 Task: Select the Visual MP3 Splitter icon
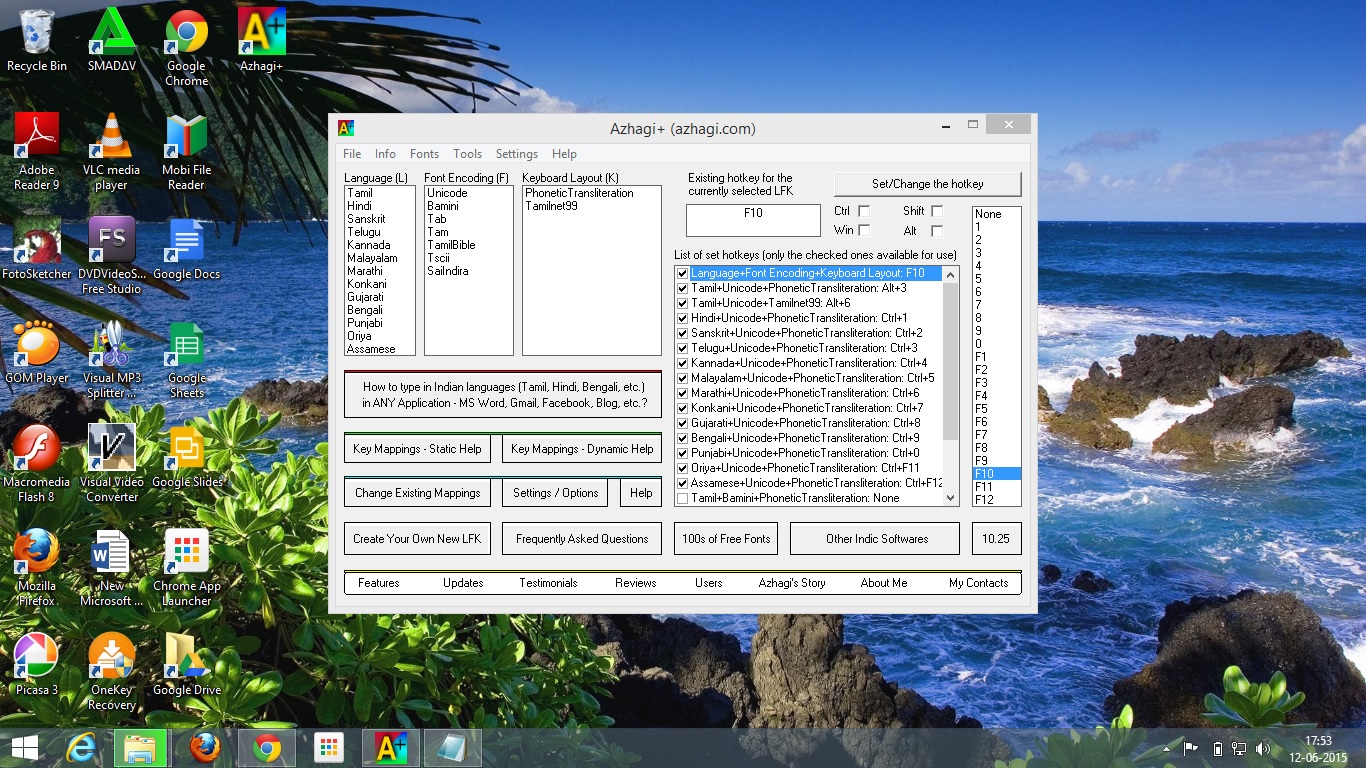(x=111, y=360)
